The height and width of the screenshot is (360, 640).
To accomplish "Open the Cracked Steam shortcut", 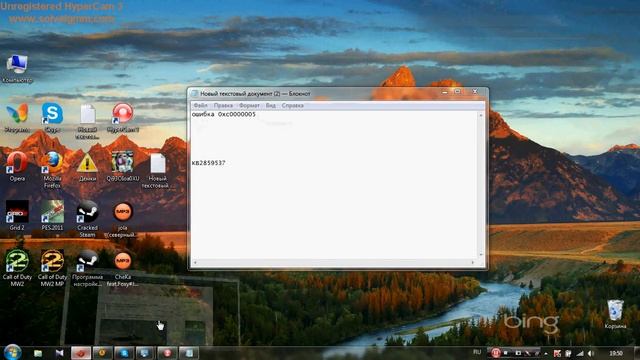I will pos(87,219).
